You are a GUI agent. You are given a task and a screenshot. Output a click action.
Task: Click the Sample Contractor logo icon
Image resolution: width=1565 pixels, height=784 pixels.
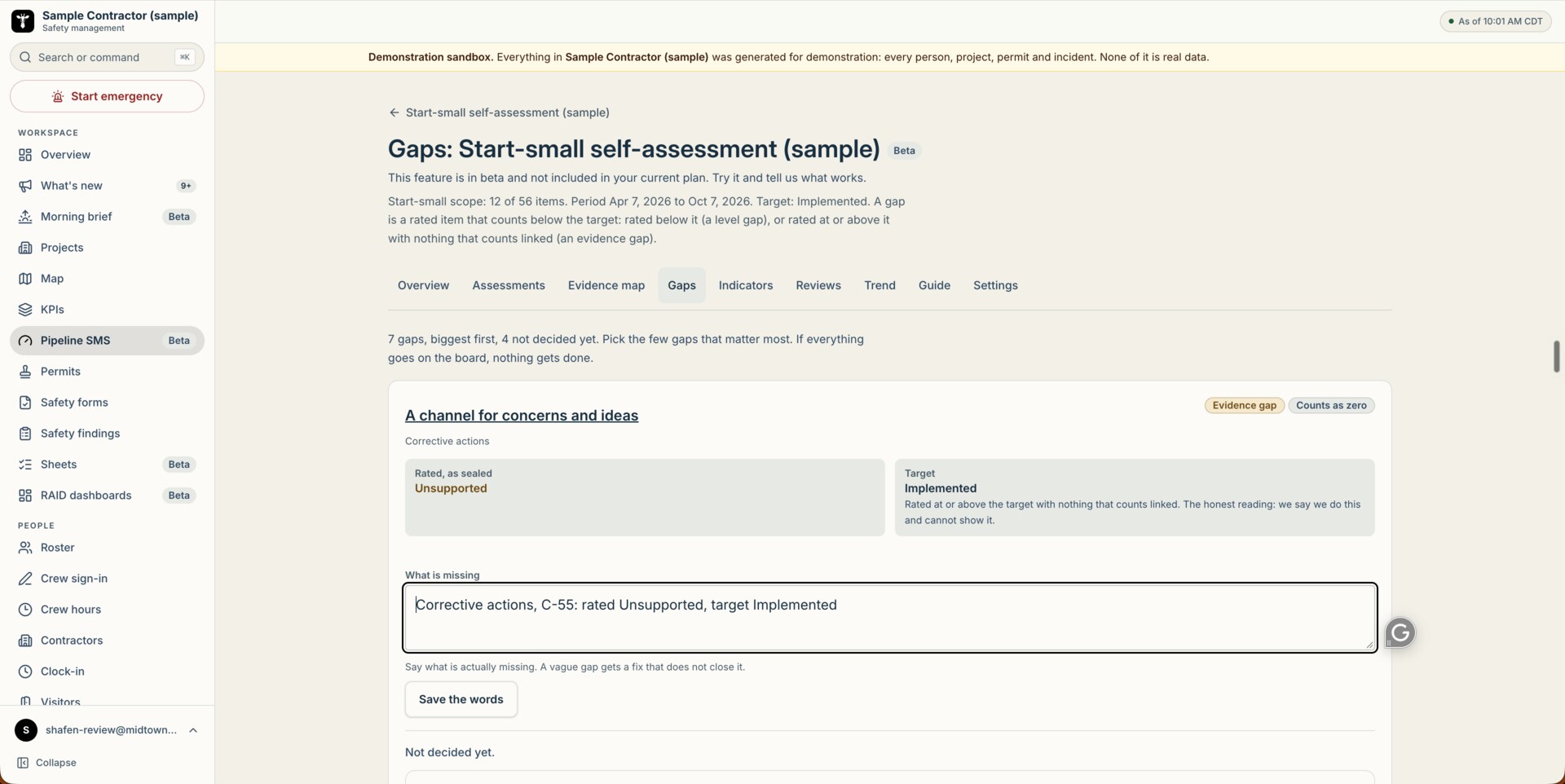(23, 21)
